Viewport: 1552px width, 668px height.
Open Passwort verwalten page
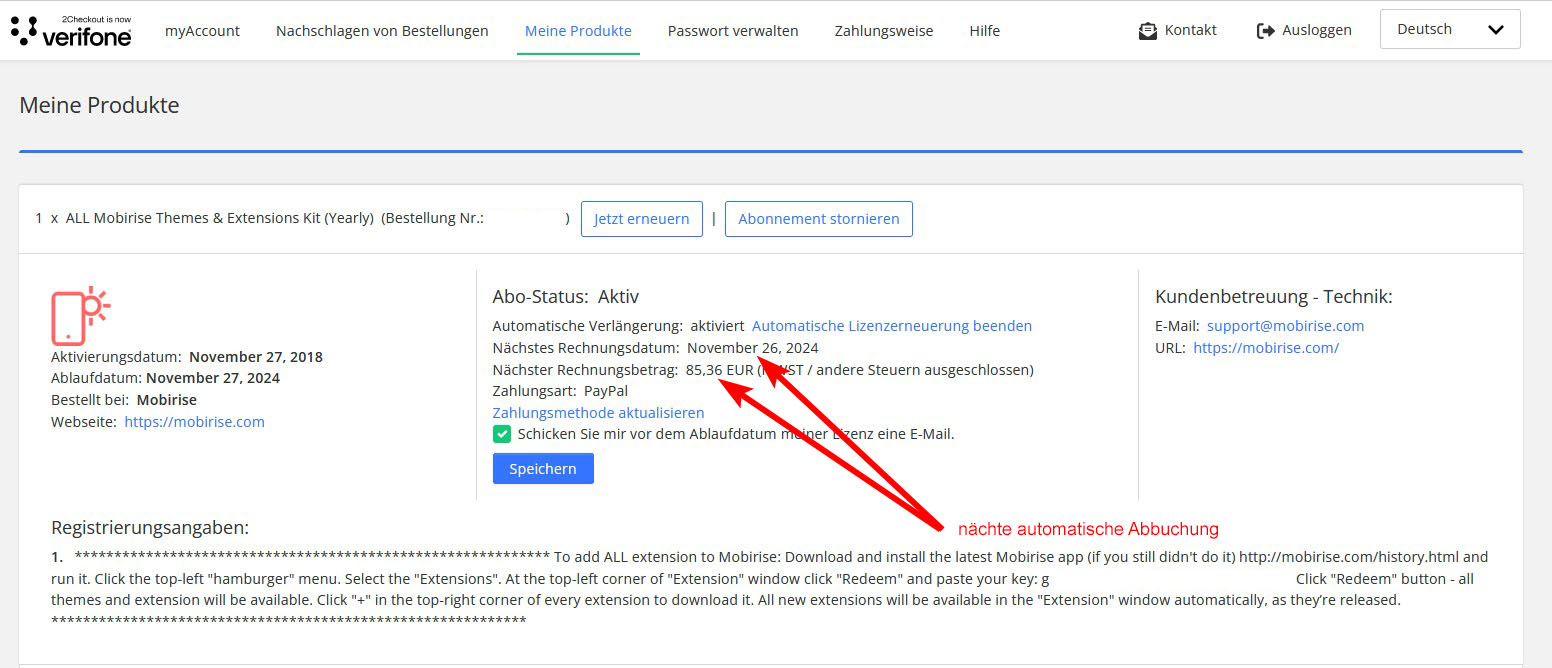[733, 31]
